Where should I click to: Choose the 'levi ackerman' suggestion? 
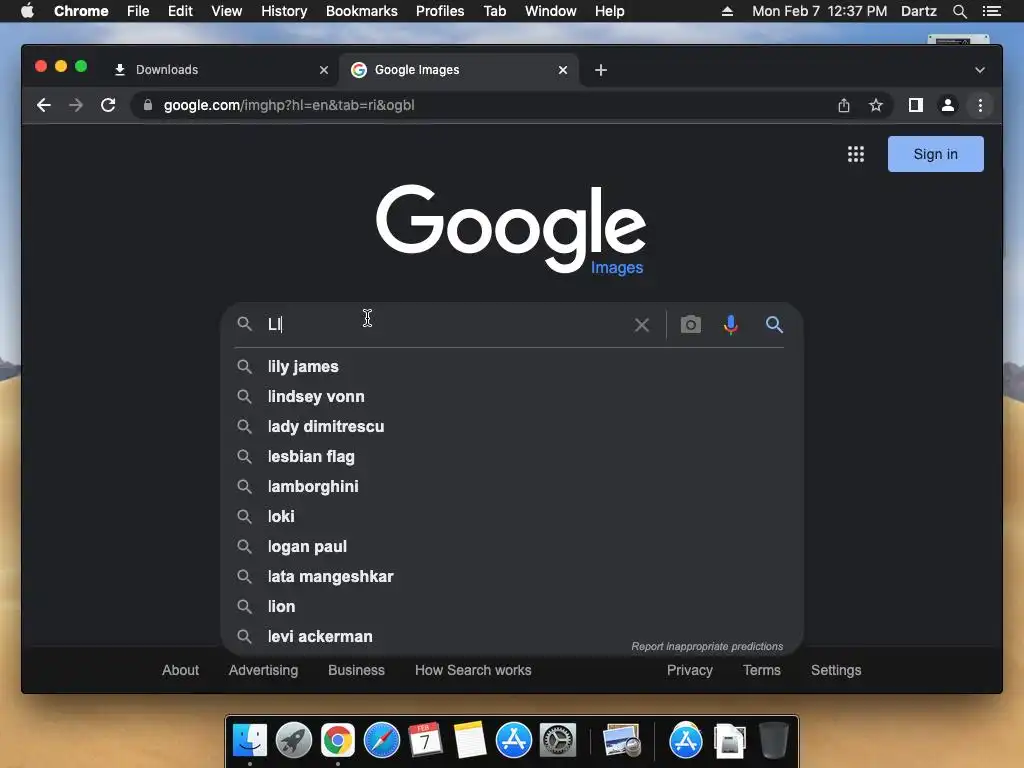click(x=511, y=636)
